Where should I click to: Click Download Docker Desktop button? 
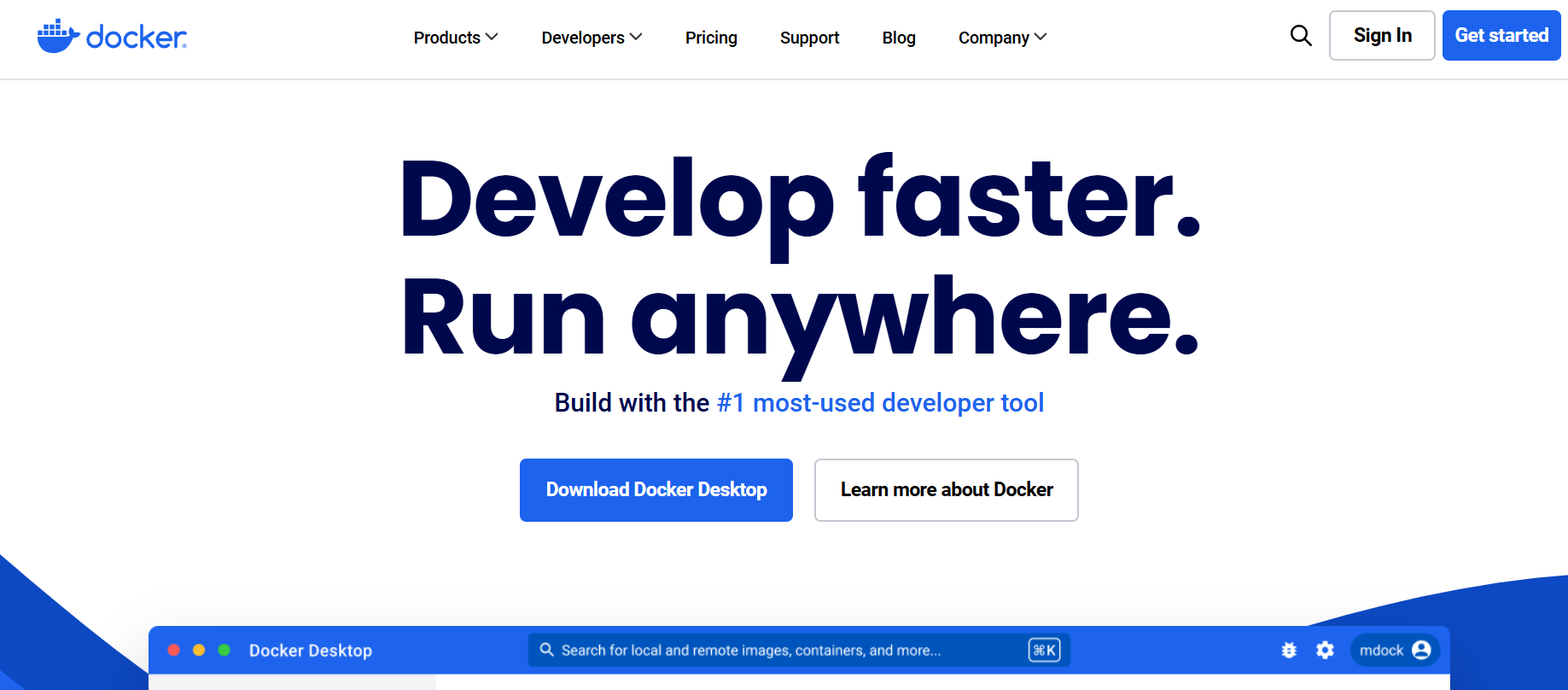coord(656,490)
